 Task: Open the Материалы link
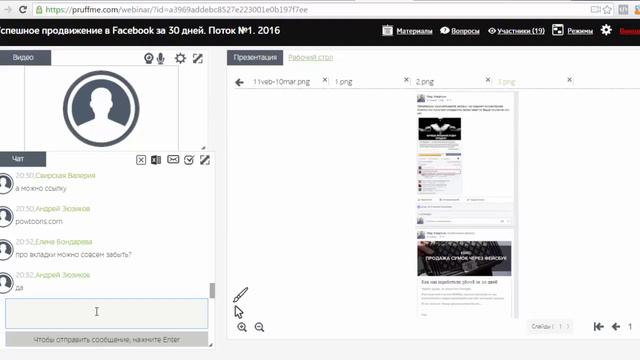[414, 31]
